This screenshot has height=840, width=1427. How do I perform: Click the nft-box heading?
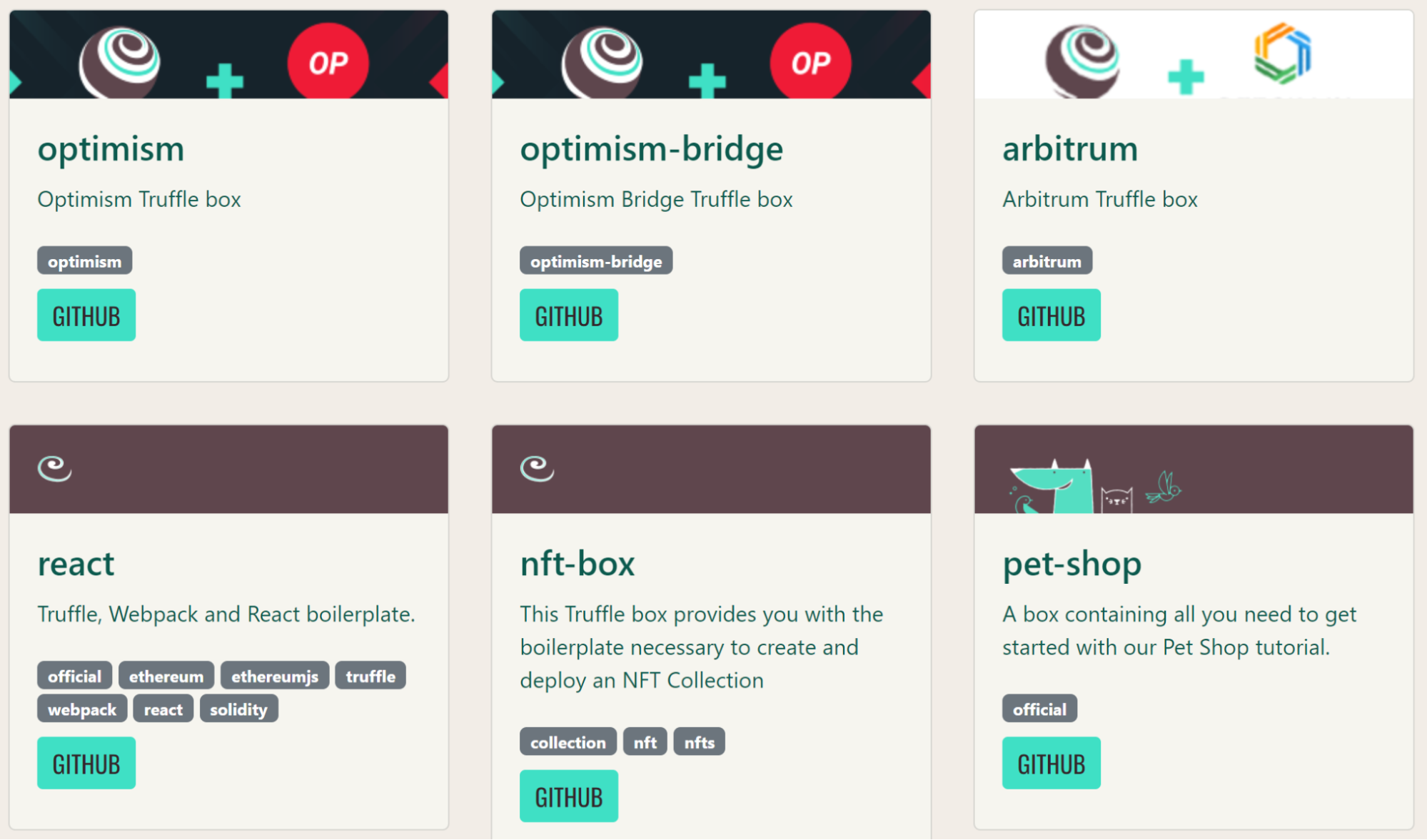pyautogui.click(x=578, y=563)
